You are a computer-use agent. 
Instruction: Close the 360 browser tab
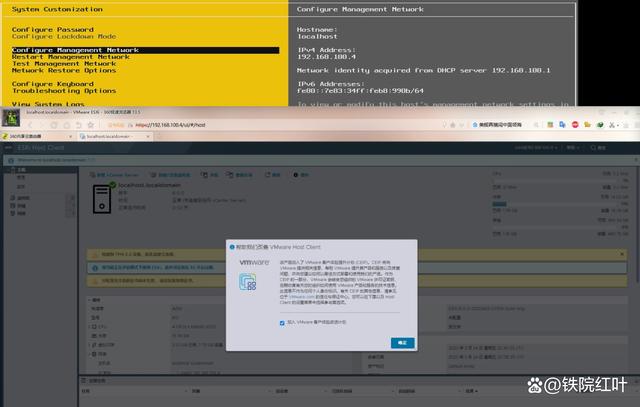[70, 136]
